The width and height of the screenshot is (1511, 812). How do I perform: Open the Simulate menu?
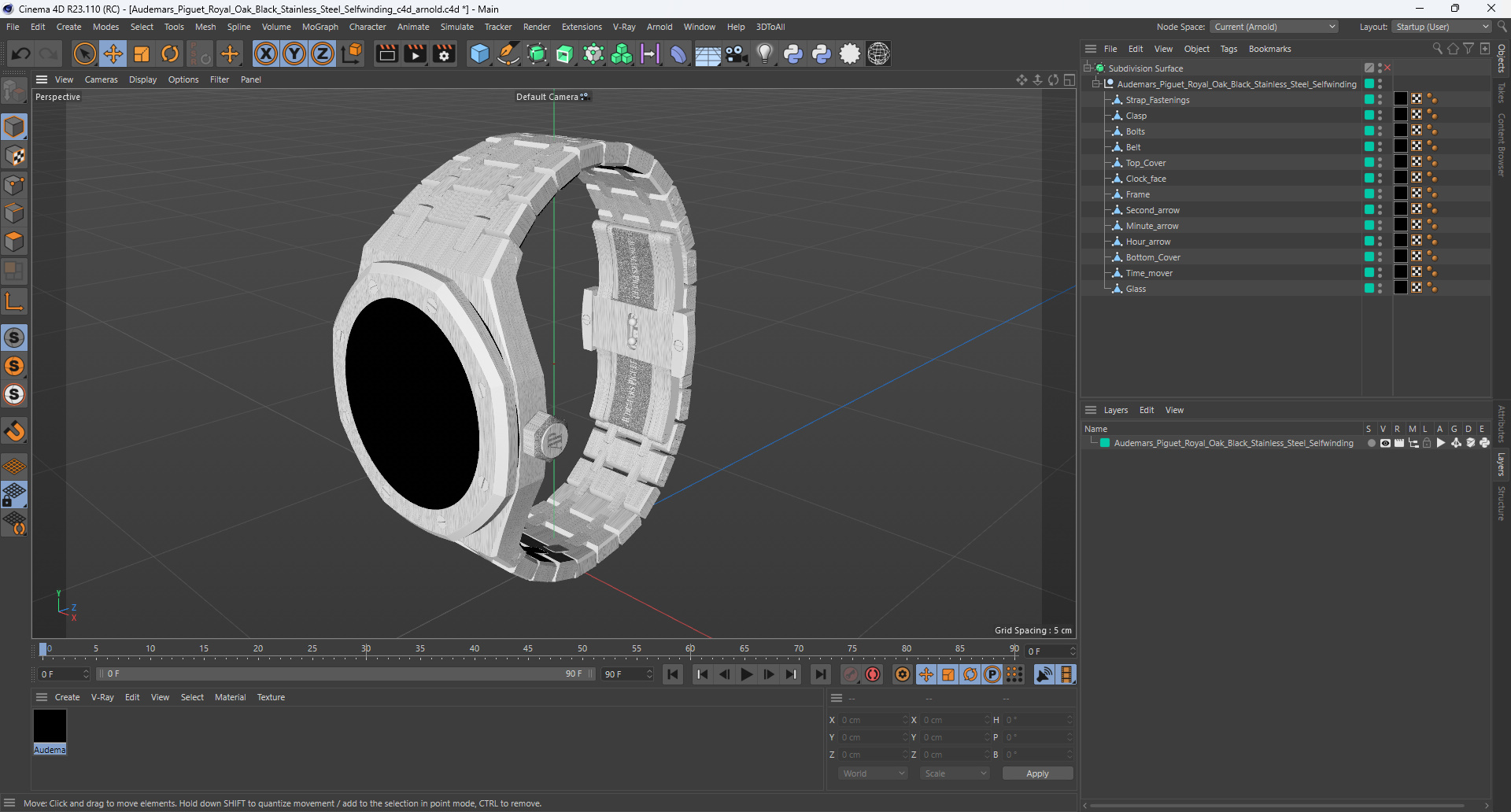(456, 27)
